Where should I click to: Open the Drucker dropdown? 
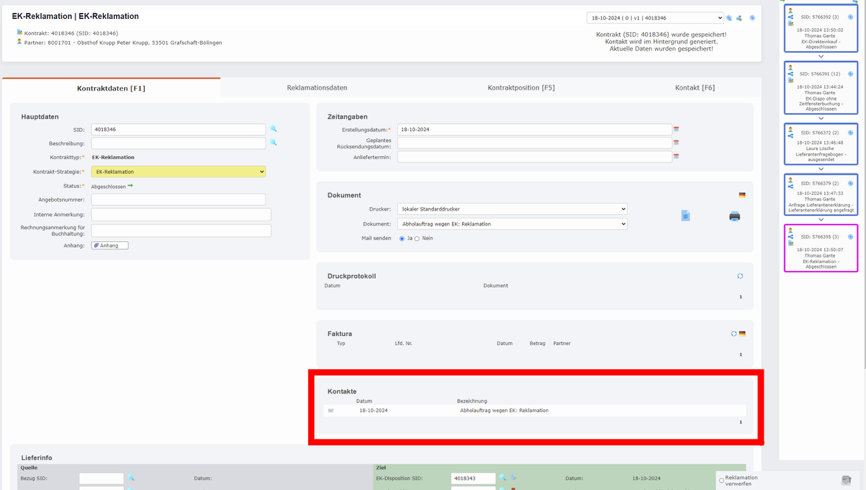[x=512, y=209]
